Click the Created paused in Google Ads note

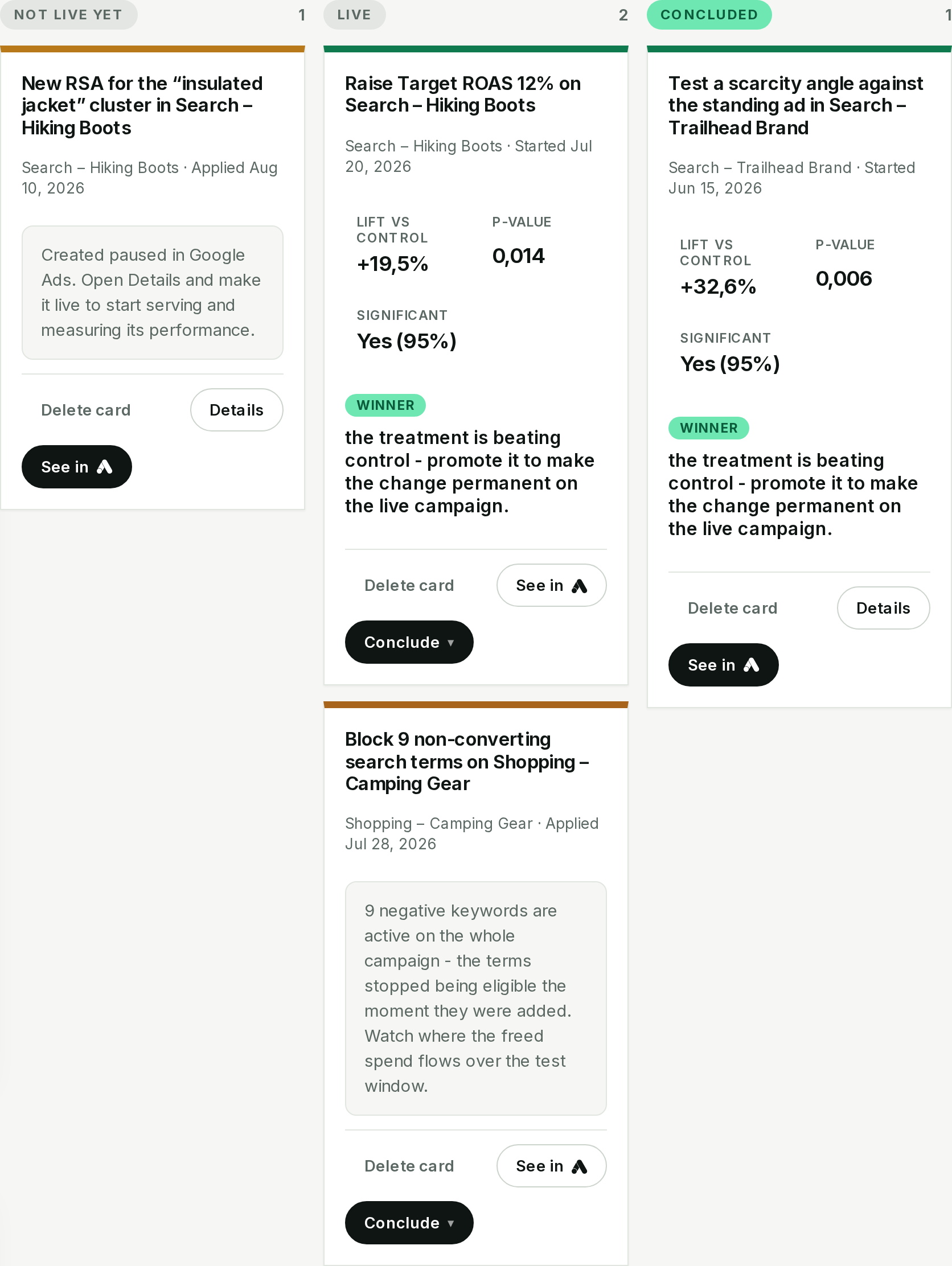(x=152, y=293)
